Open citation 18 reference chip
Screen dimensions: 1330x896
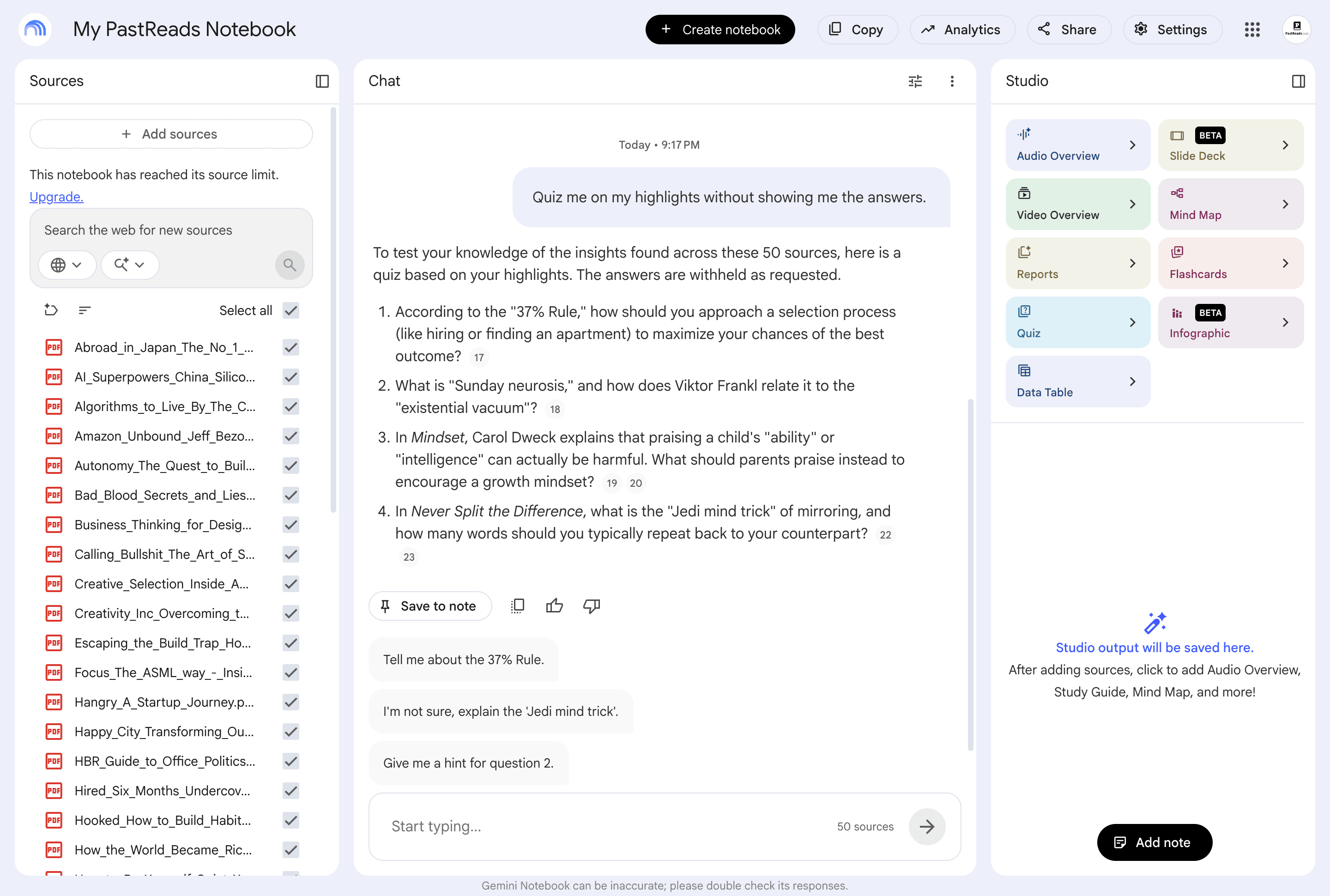click(x=555, y=409)
